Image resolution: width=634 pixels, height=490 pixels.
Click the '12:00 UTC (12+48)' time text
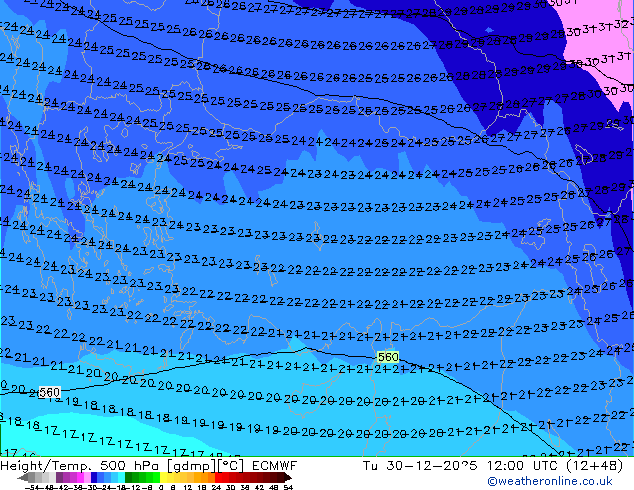(x=555, y=466)
